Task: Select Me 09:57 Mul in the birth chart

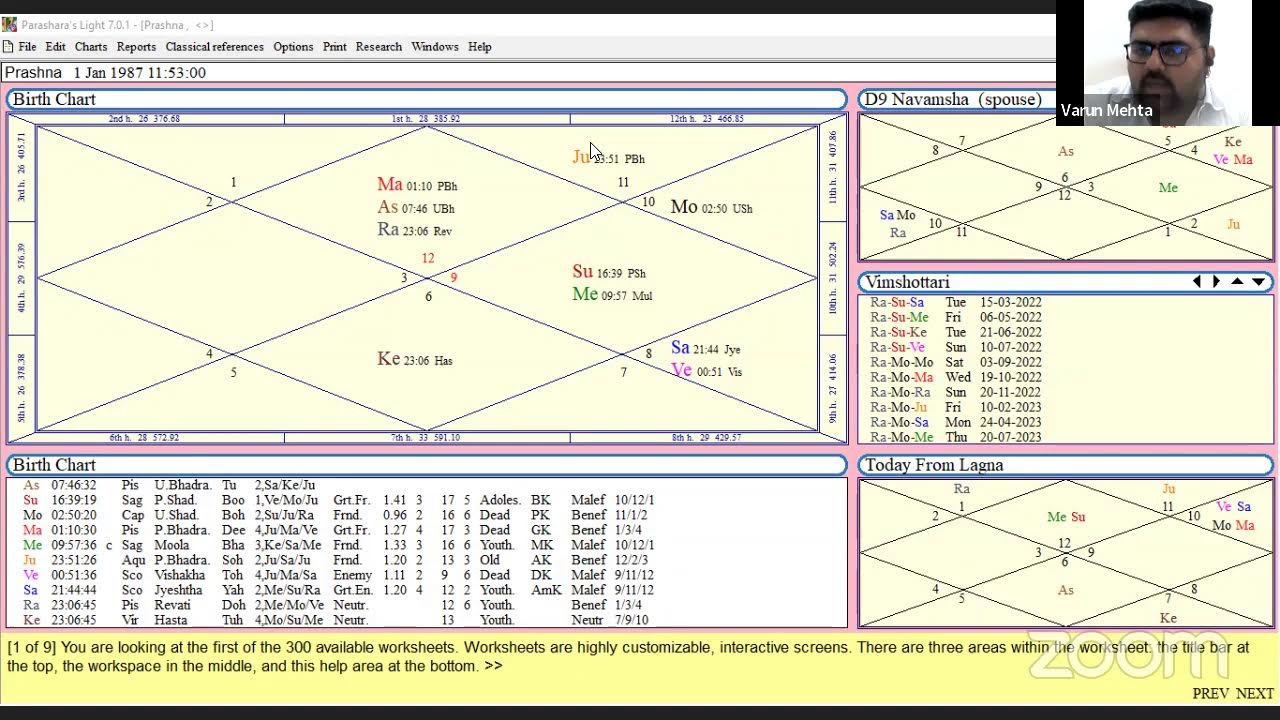Action: 612,295
